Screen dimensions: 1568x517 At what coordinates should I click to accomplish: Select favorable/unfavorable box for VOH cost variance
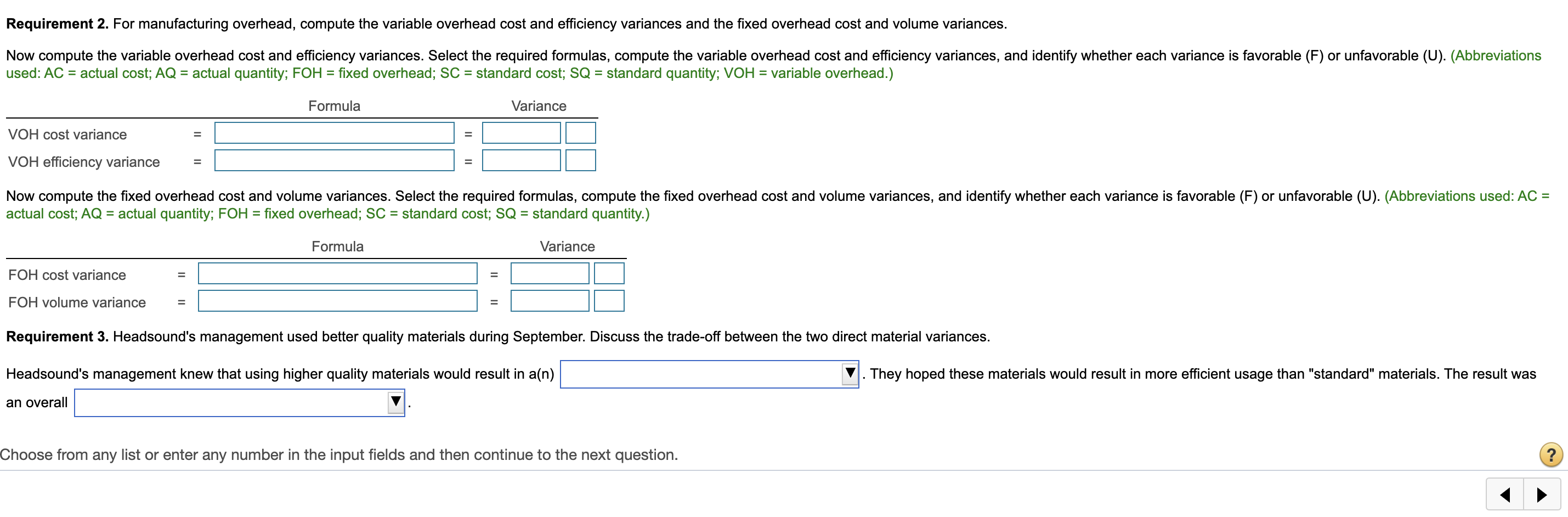pyautogui.click(x=580, y=133)
